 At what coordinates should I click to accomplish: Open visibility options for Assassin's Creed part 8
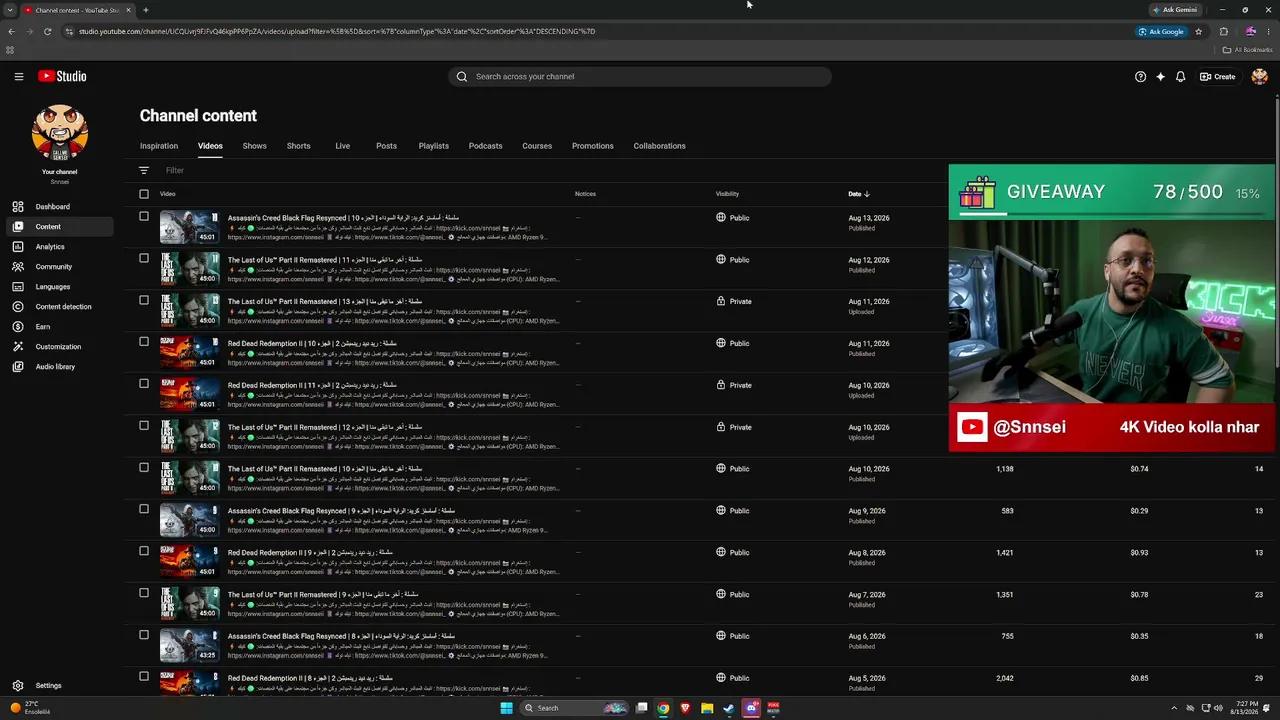733,637
